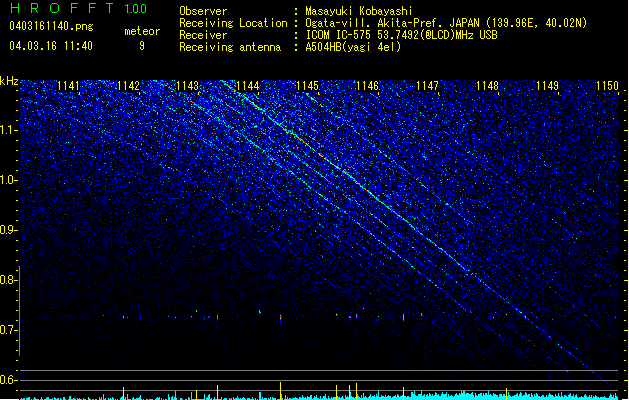This screenshot has width=629, height=400.
Task: Click the receiver text ICOM IC-575
Action: click(339, 35)
